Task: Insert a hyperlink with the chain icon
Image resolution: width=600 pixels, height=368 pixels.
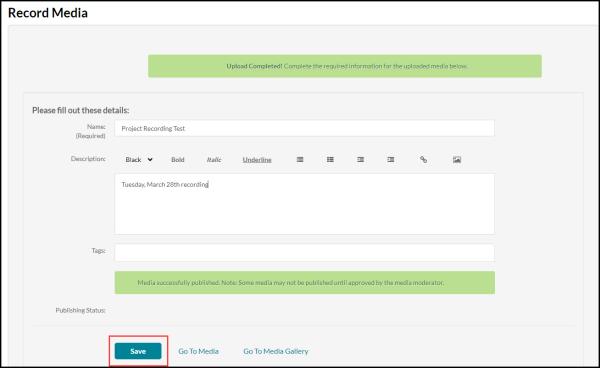Action: pyautogui.click(x=423, y=160)
